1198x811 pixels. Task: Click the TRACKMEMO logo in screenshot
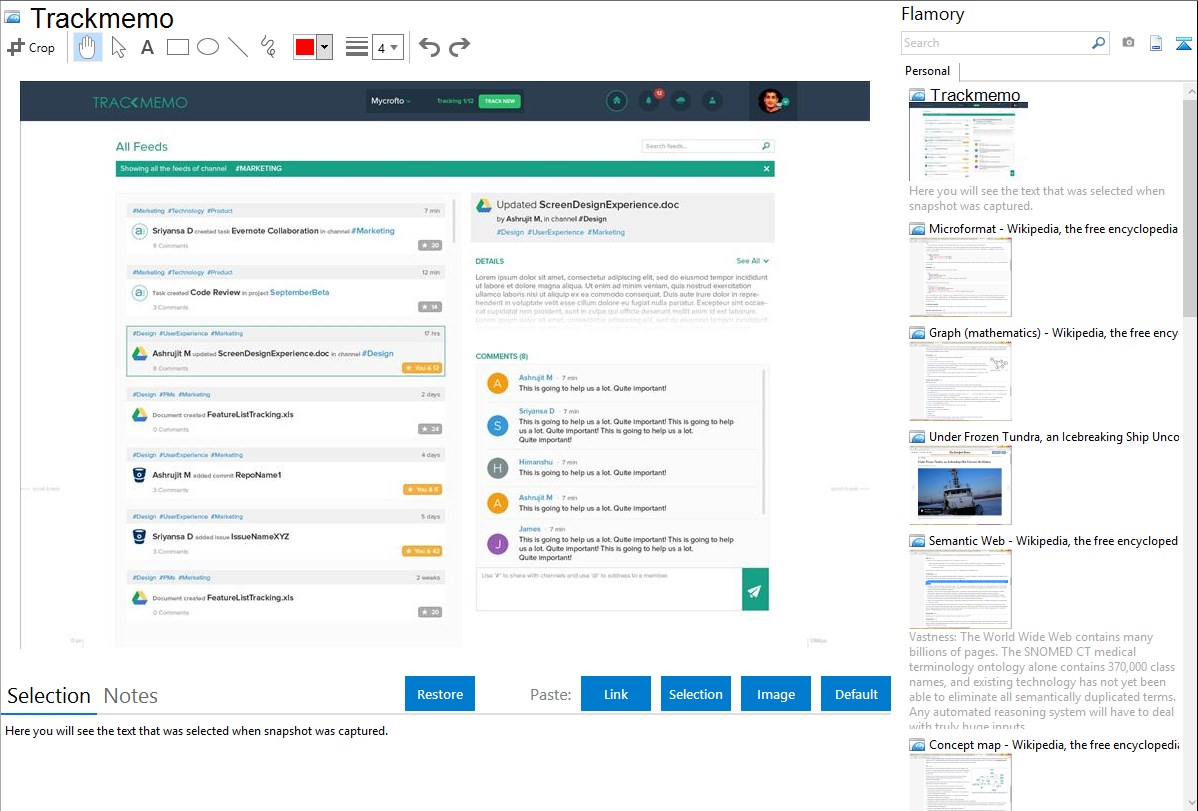point(140,102)
